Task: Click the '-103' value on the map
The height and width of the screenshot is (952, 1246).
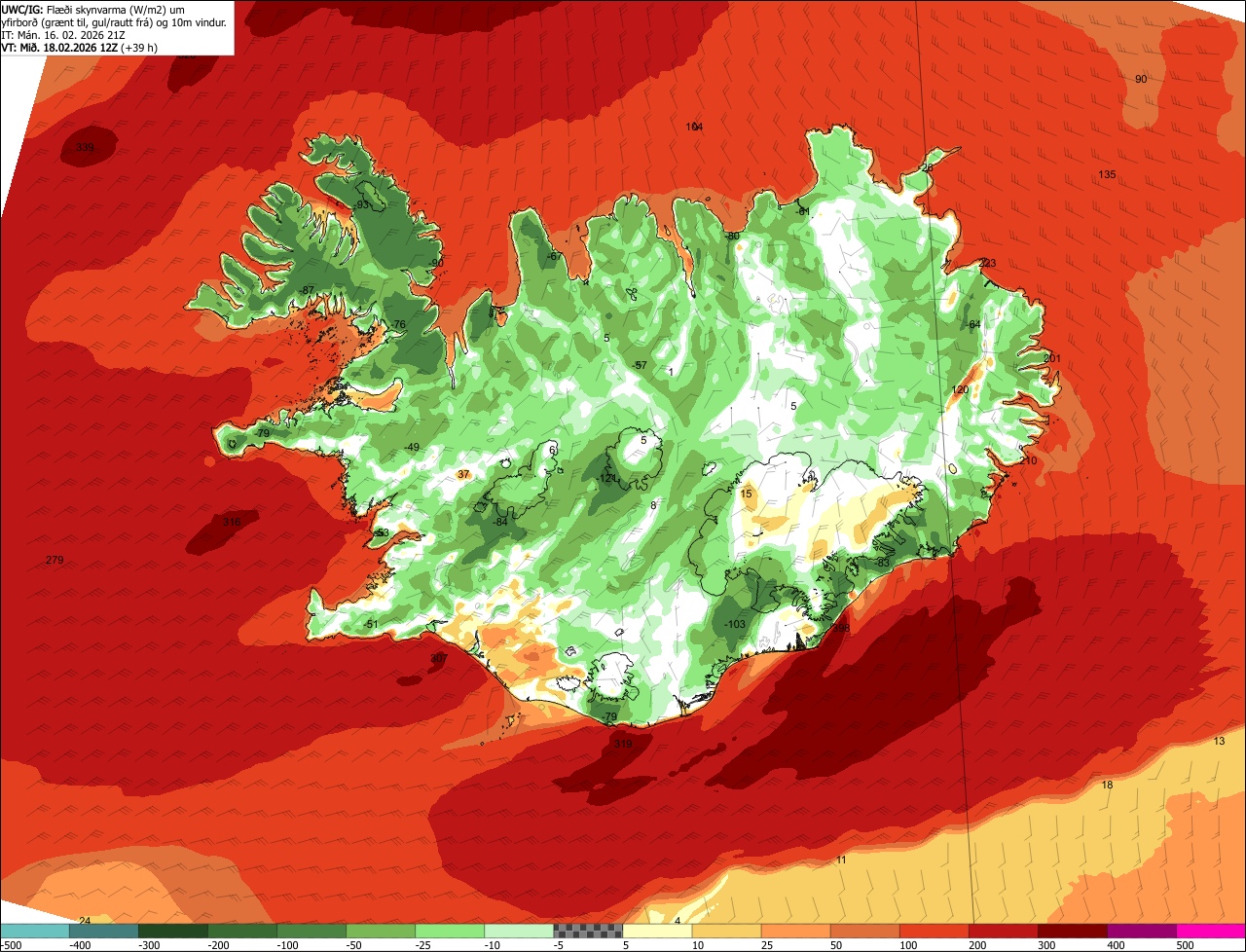Action: pyautogui.click(x=735, y=625)
